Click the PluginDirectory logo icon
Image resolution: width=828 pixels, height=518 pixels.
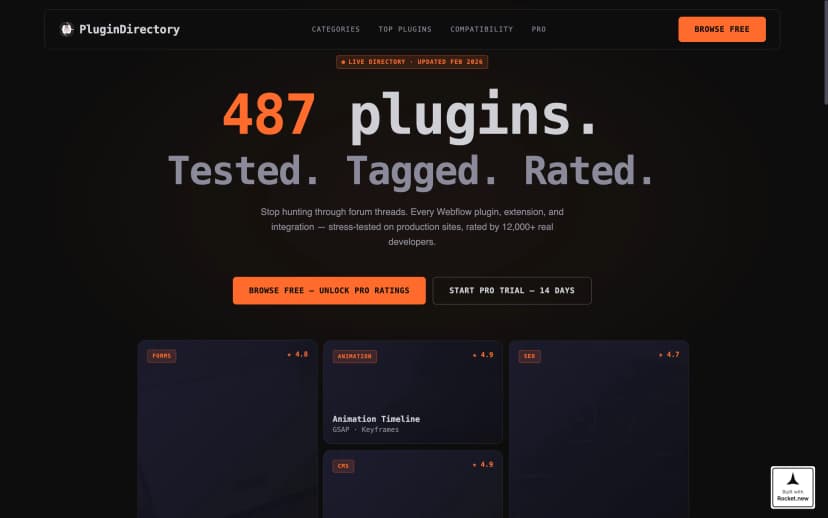coord(67,29)
